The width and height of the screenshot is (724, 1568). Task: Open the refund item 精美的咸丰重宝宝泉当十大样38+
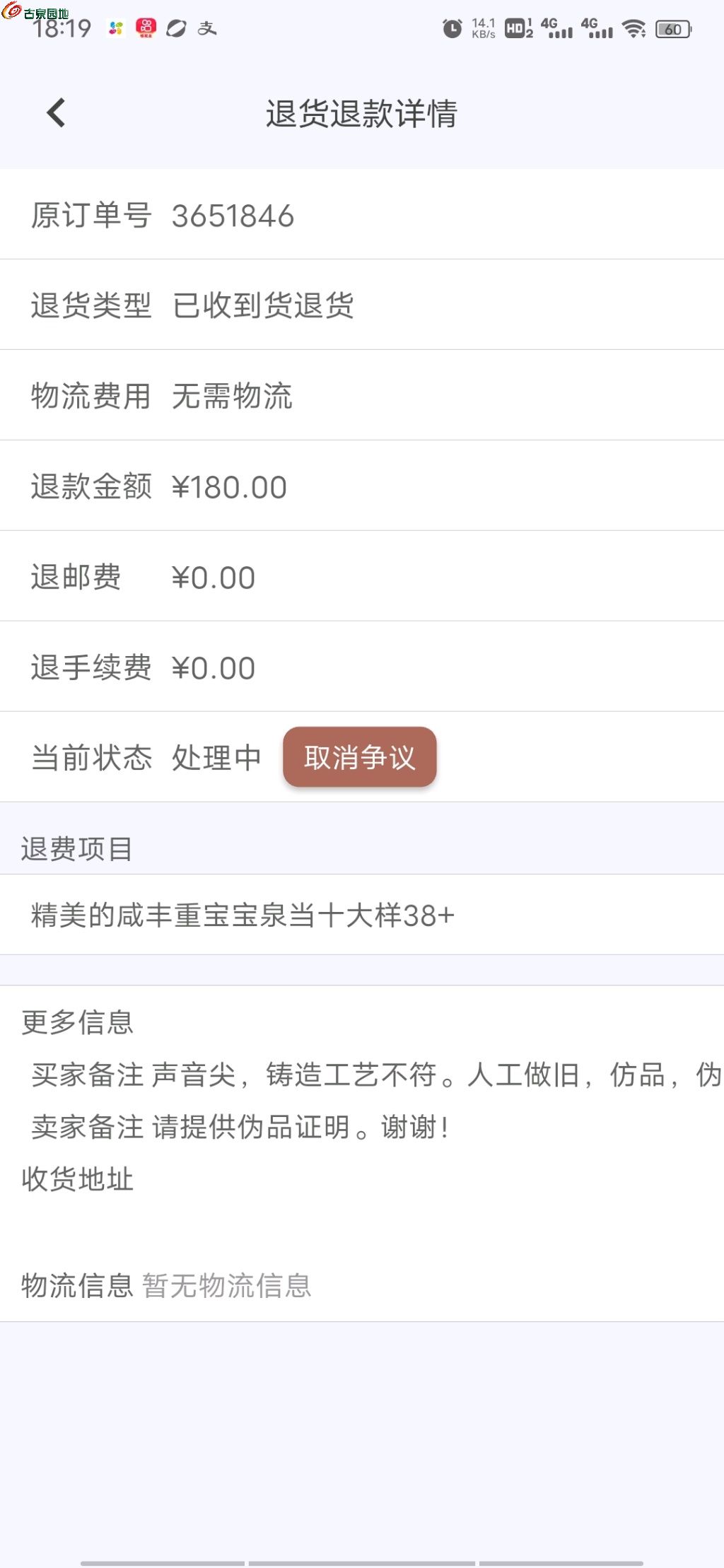243,915
